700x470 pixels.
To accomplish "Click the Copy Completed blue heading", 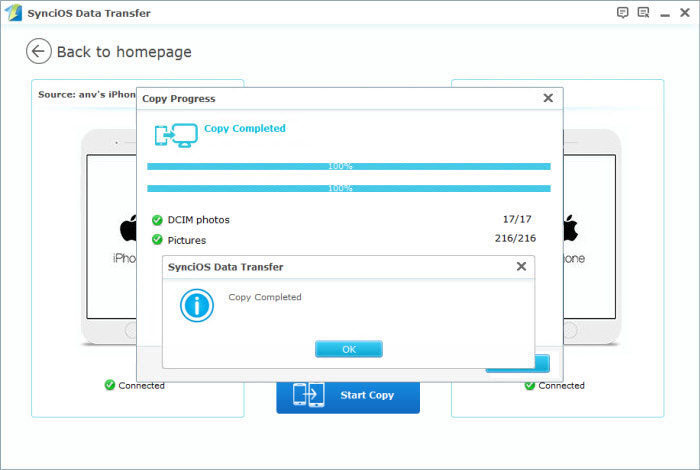I will [x=245, y=129].
